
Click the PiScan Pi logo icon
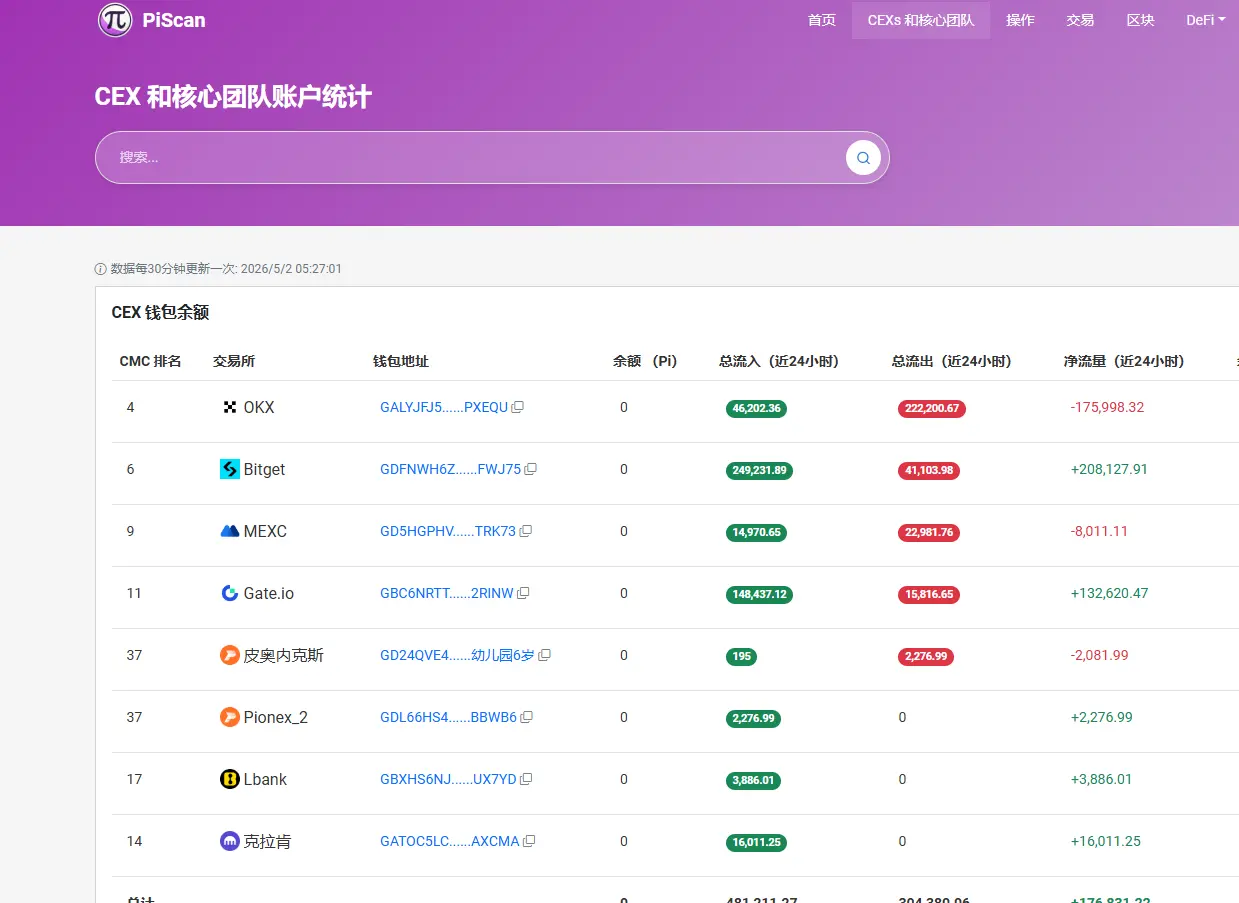coord(115,20)
